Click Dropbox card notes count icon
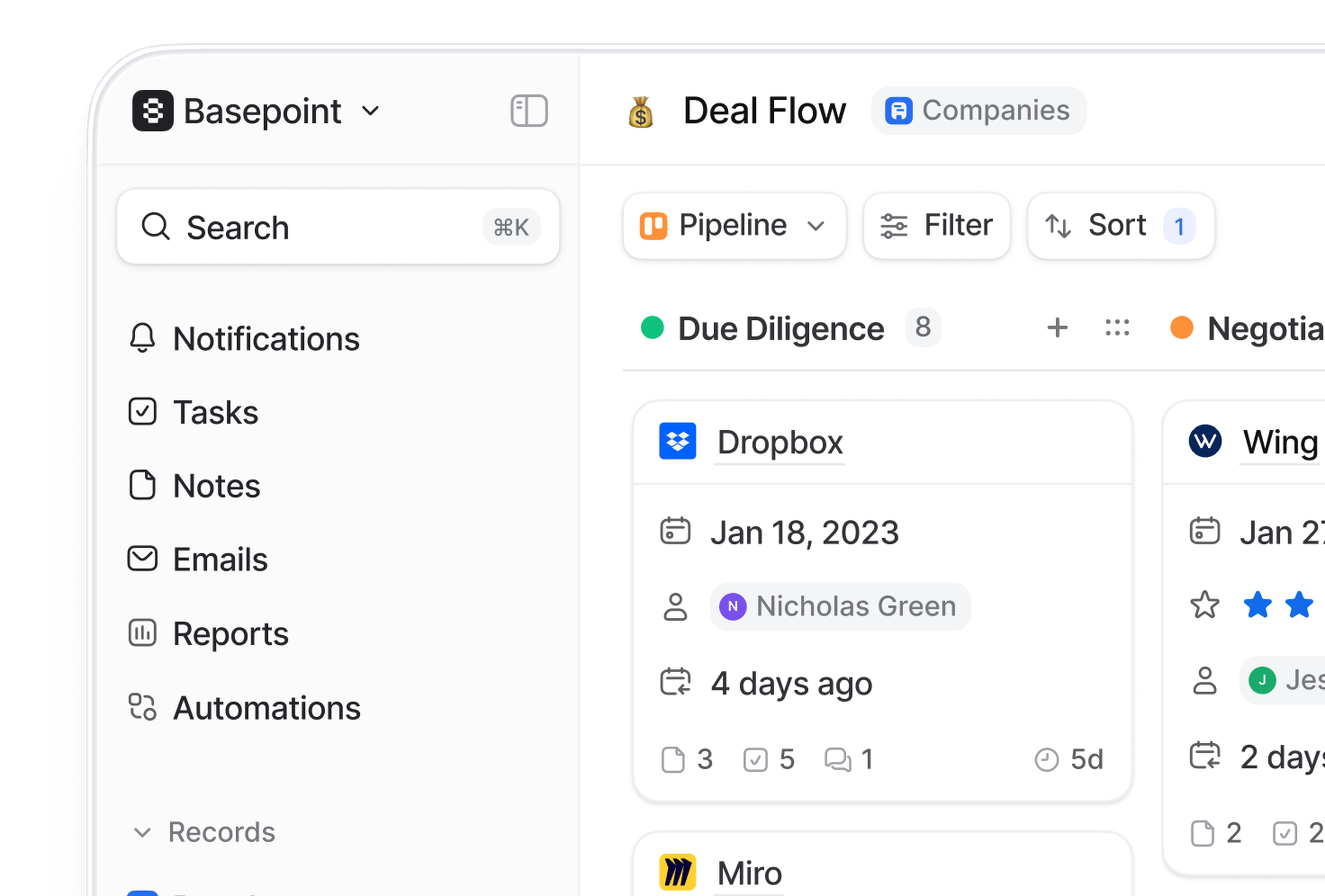 [673, 760]
